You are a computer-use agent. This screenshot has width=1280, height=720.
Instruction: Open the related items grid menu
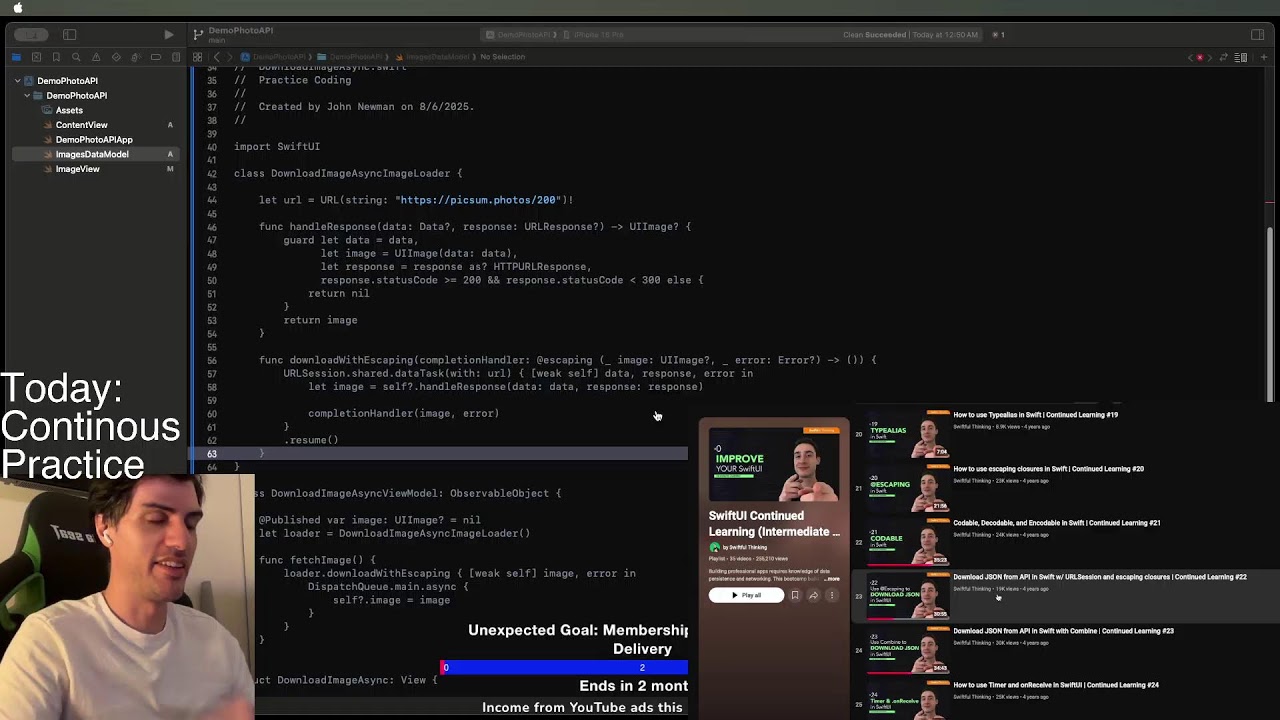[197, 57]
